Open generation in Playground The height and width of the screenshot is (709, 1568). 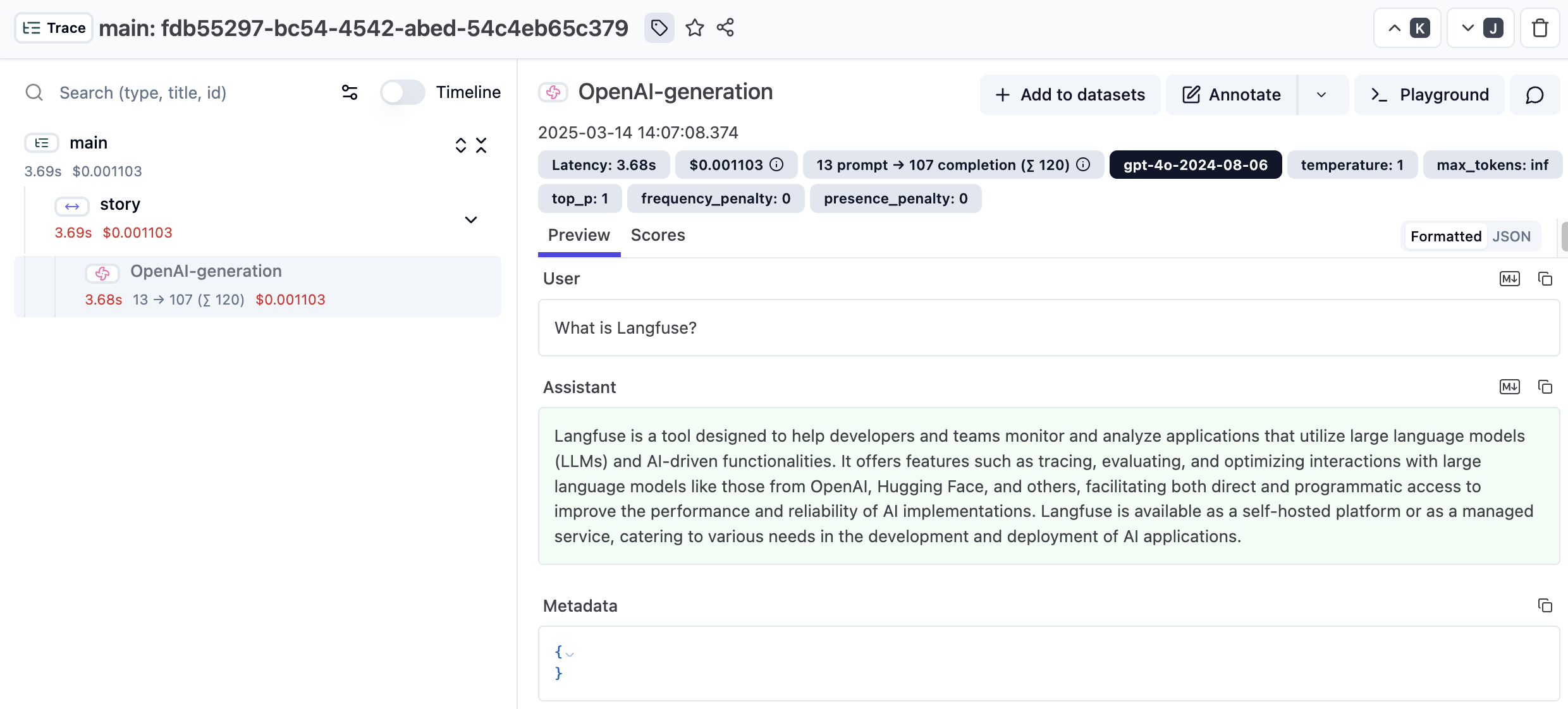pyautogui.click(x=1430, y=95)
